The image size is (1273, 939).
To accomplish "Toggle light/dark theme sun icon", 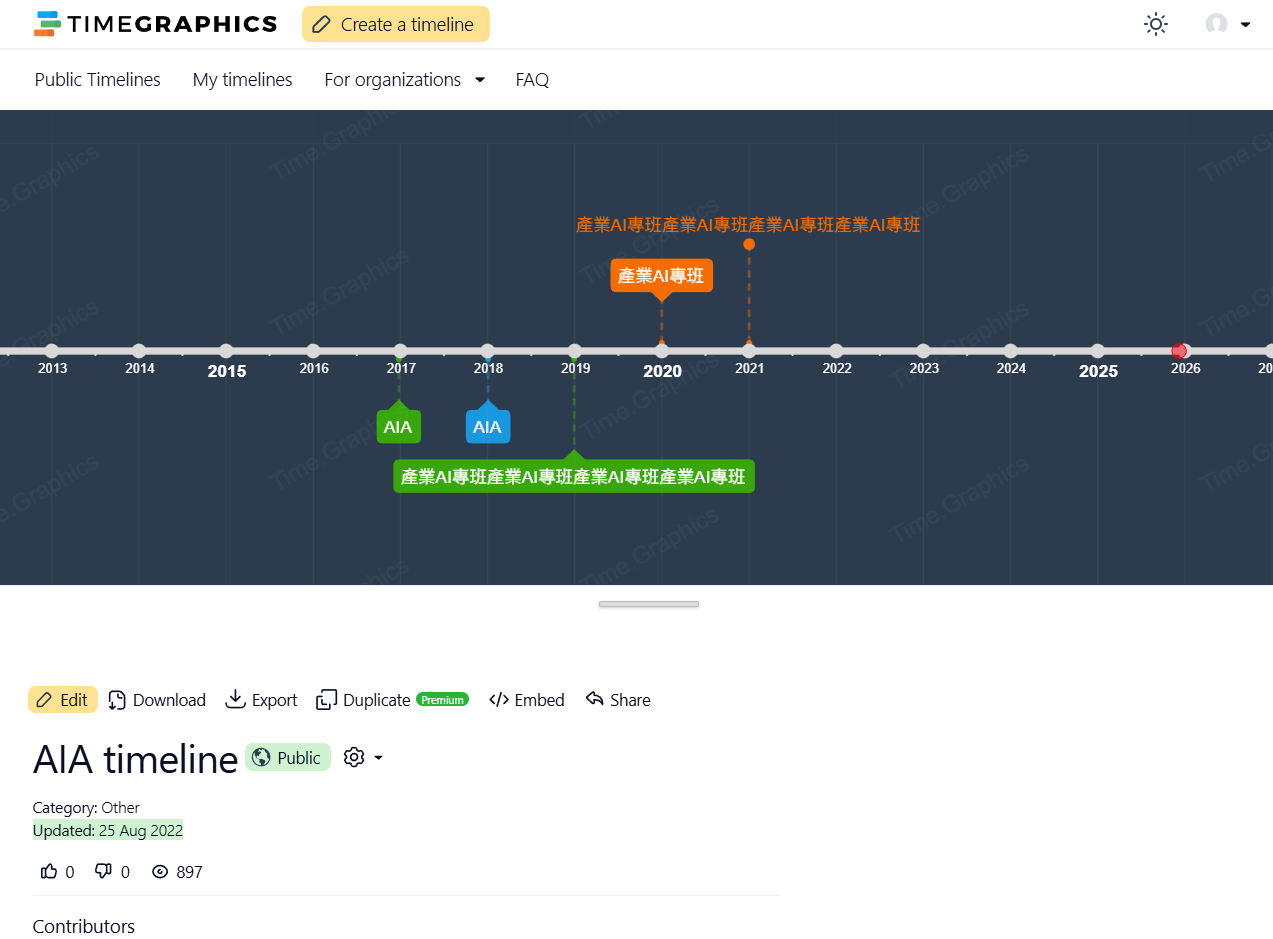I will click(x=1156, y=24).
